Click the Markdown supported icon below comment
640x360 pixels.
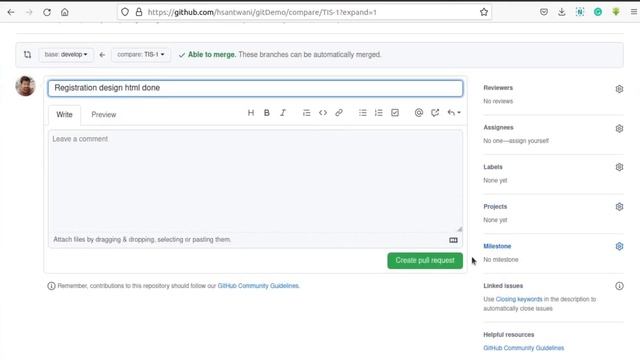[x=453, y=240]
